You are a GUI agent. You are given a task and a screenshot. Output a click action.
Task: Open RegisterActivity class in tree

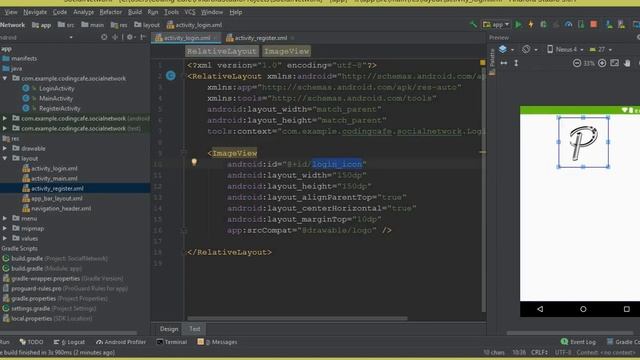[60, 108]
